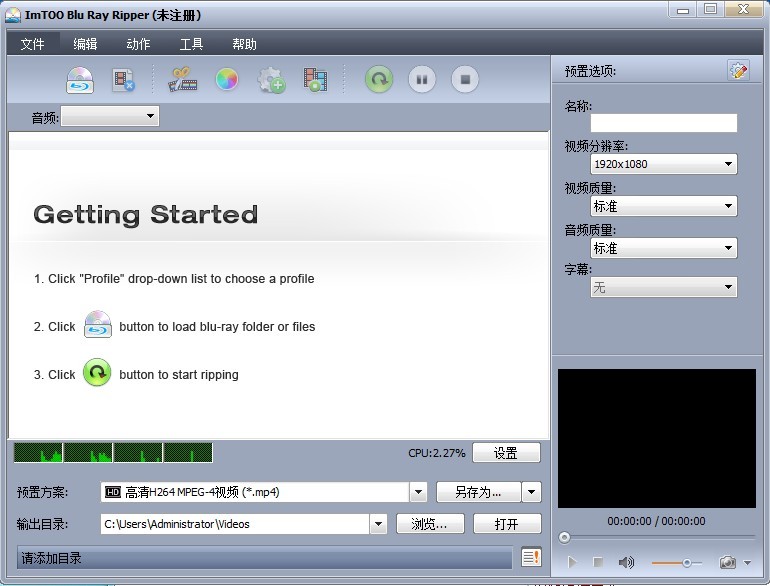Click the 设置 button beside CPU usage
770x586 pixels.
click(506, 453)
